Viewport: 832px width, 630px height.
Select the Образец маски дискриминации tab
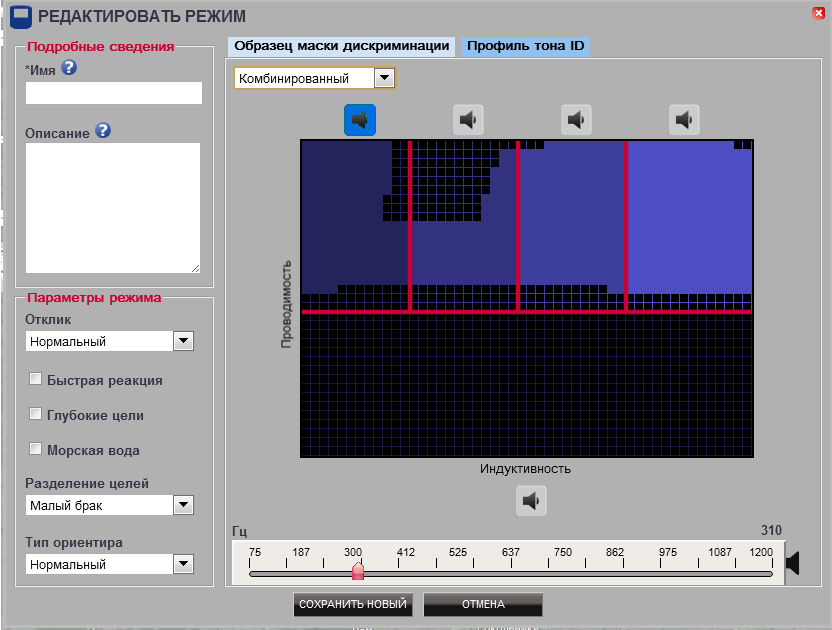coord(340,46)
